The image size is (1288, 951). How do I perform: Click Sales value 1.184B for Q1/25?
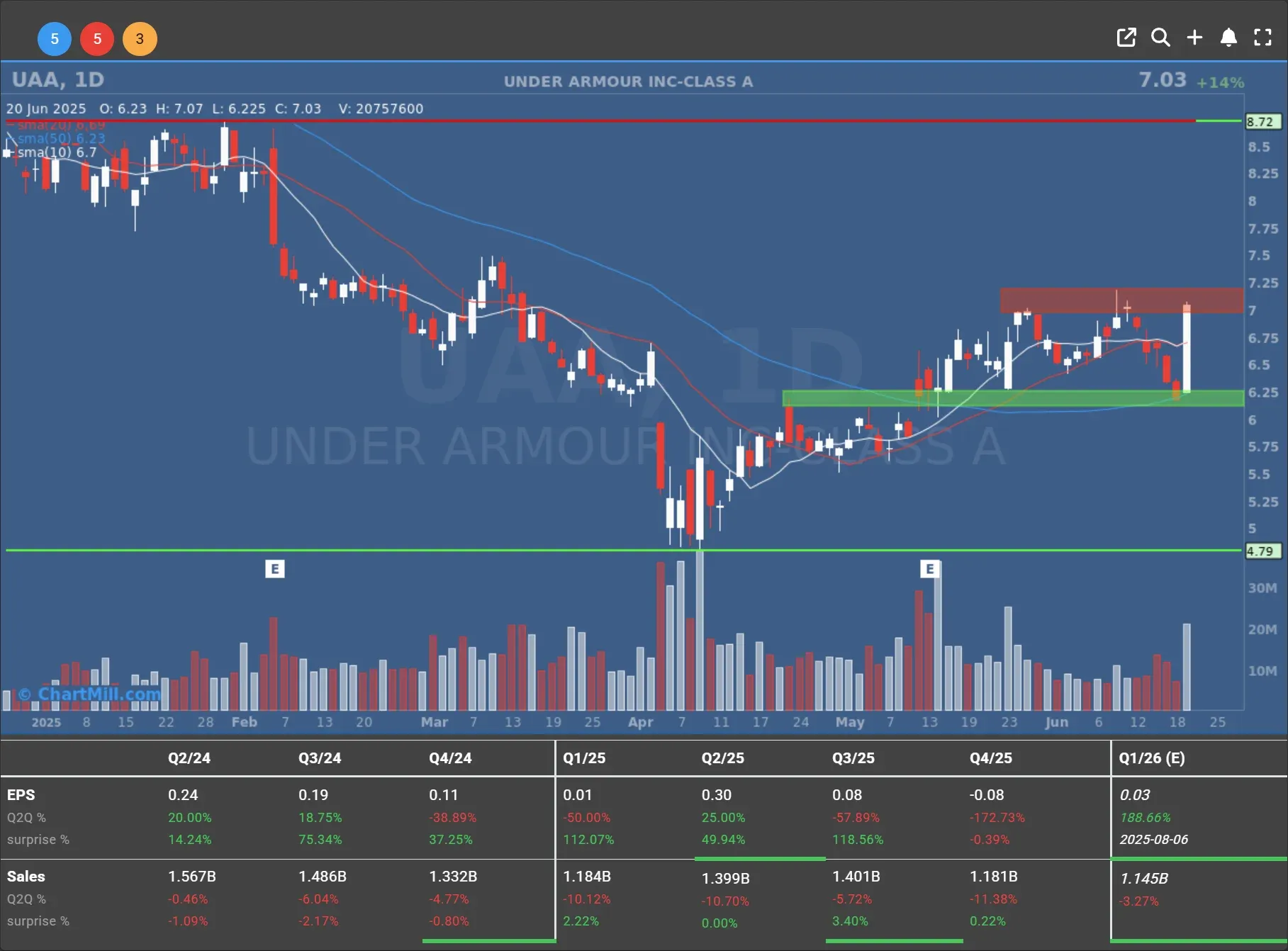click(x=587, y=877)
